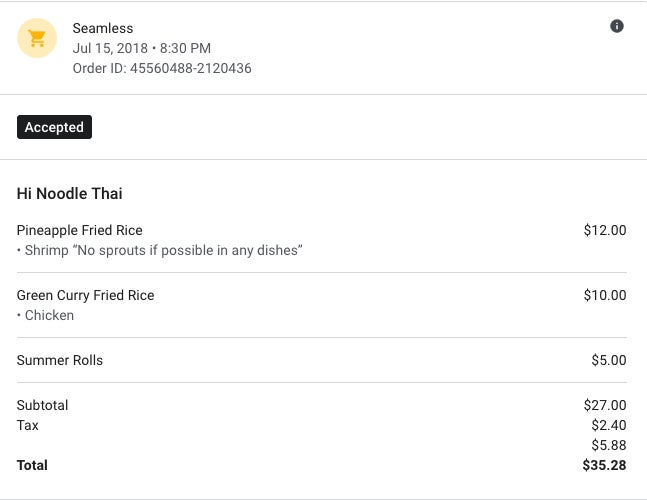This screenshot has width=647, height=500.
Task: Select the $2.40 tax amount
Action: 609,425
